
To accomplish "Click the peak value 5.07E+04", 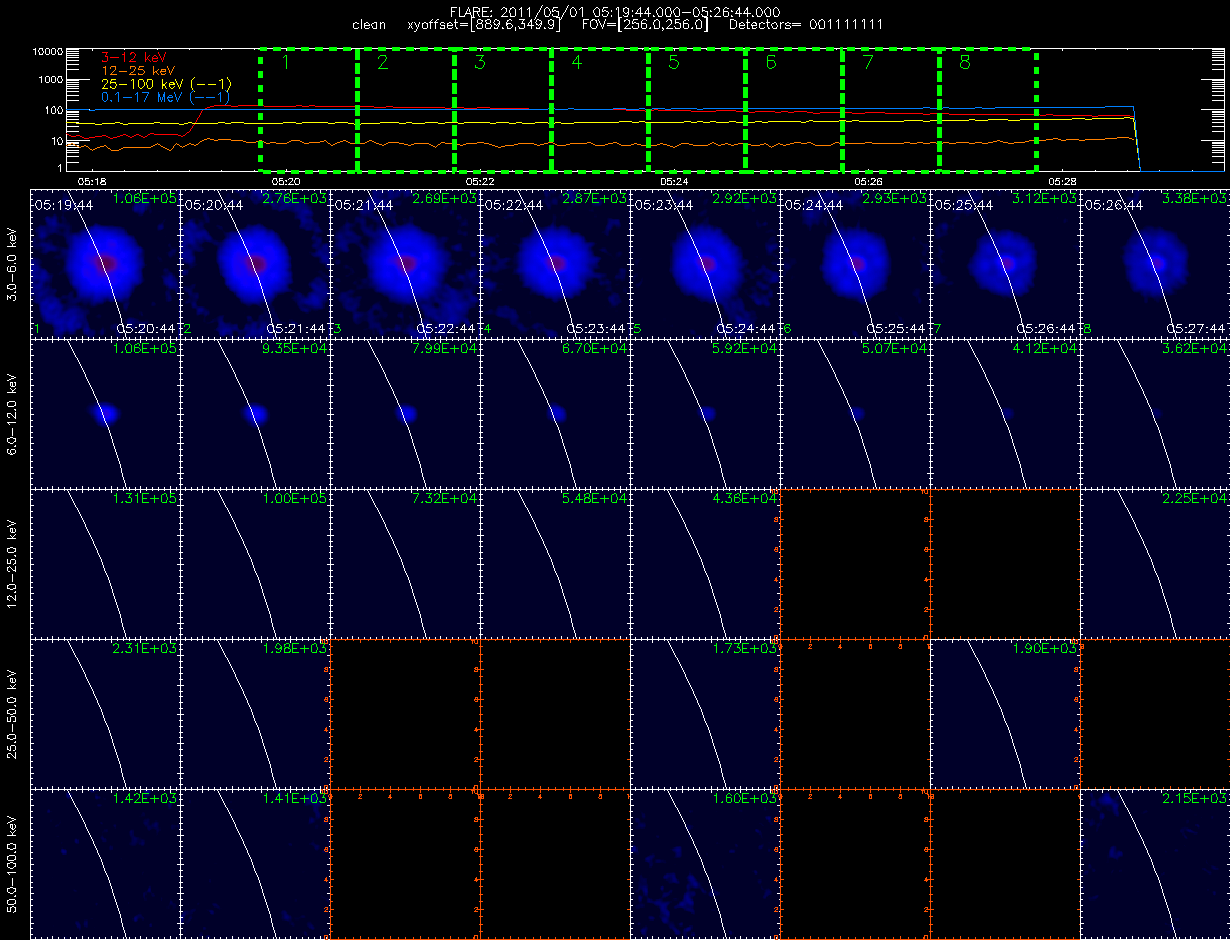I will (x=895, y=349).
